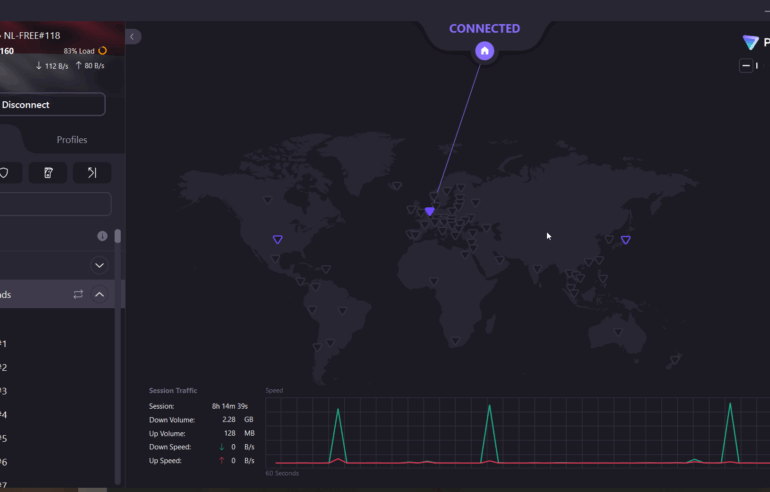Select the India map marker
The width and height of the screenshot is (770, 492).
point(537,269)
